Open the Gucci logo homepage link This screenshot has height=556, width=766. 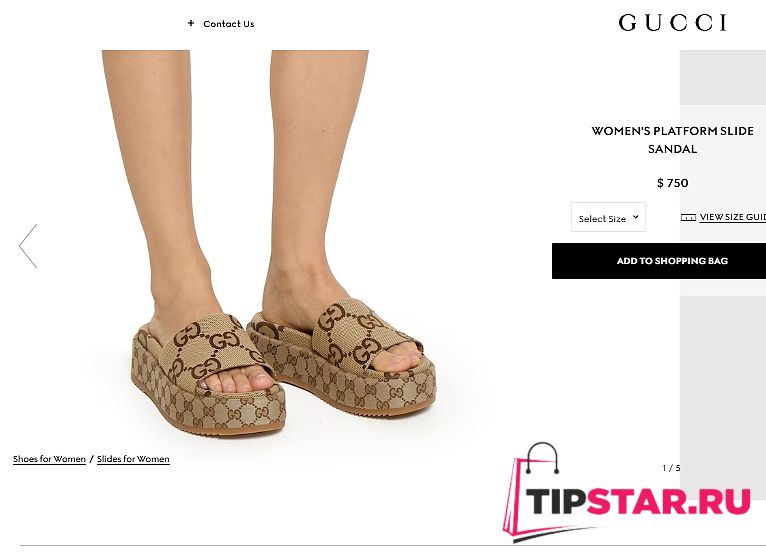tap(673, 23)
